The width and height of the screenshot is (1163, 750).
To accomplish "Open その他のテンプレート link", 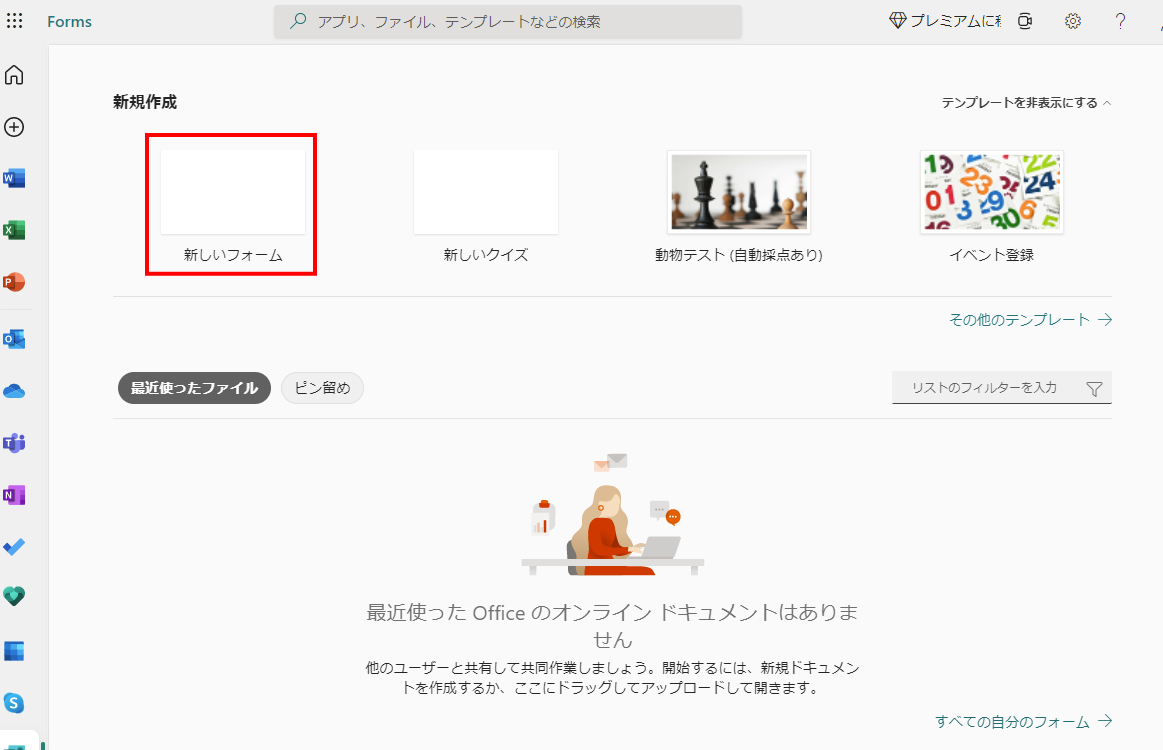I will tap(1030, 320).
